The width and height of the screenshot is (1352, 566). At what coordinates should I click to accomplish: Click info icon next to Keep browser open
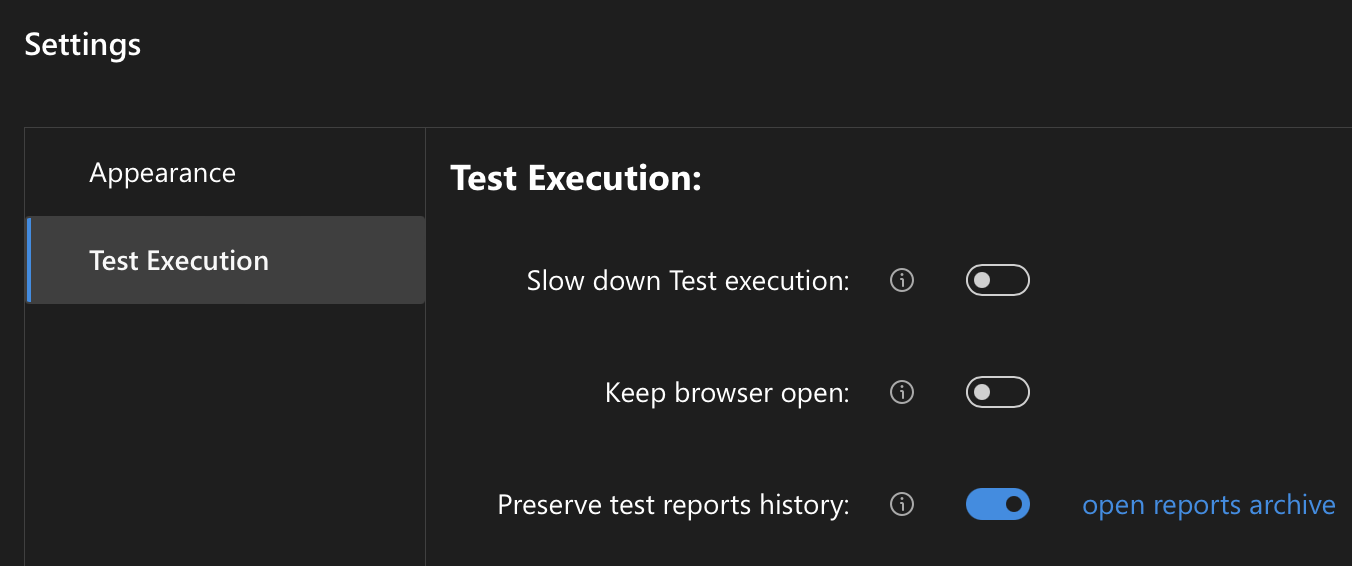[x=902, y=392]
